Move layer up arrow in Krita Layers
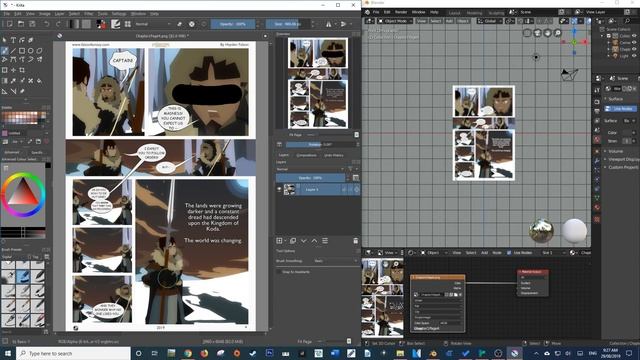The width and height of the screenshot is (640, 360). click(314, 241)
